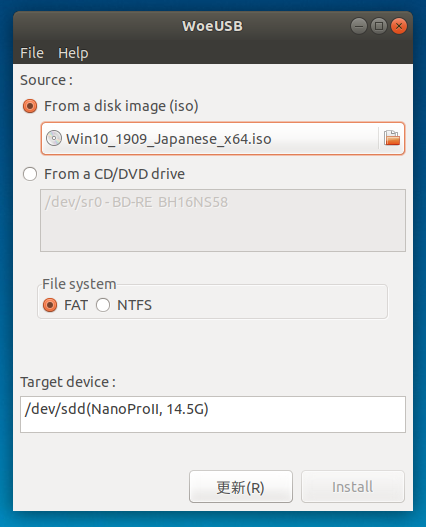Click the 'Source :' label

tap(46, 80)
